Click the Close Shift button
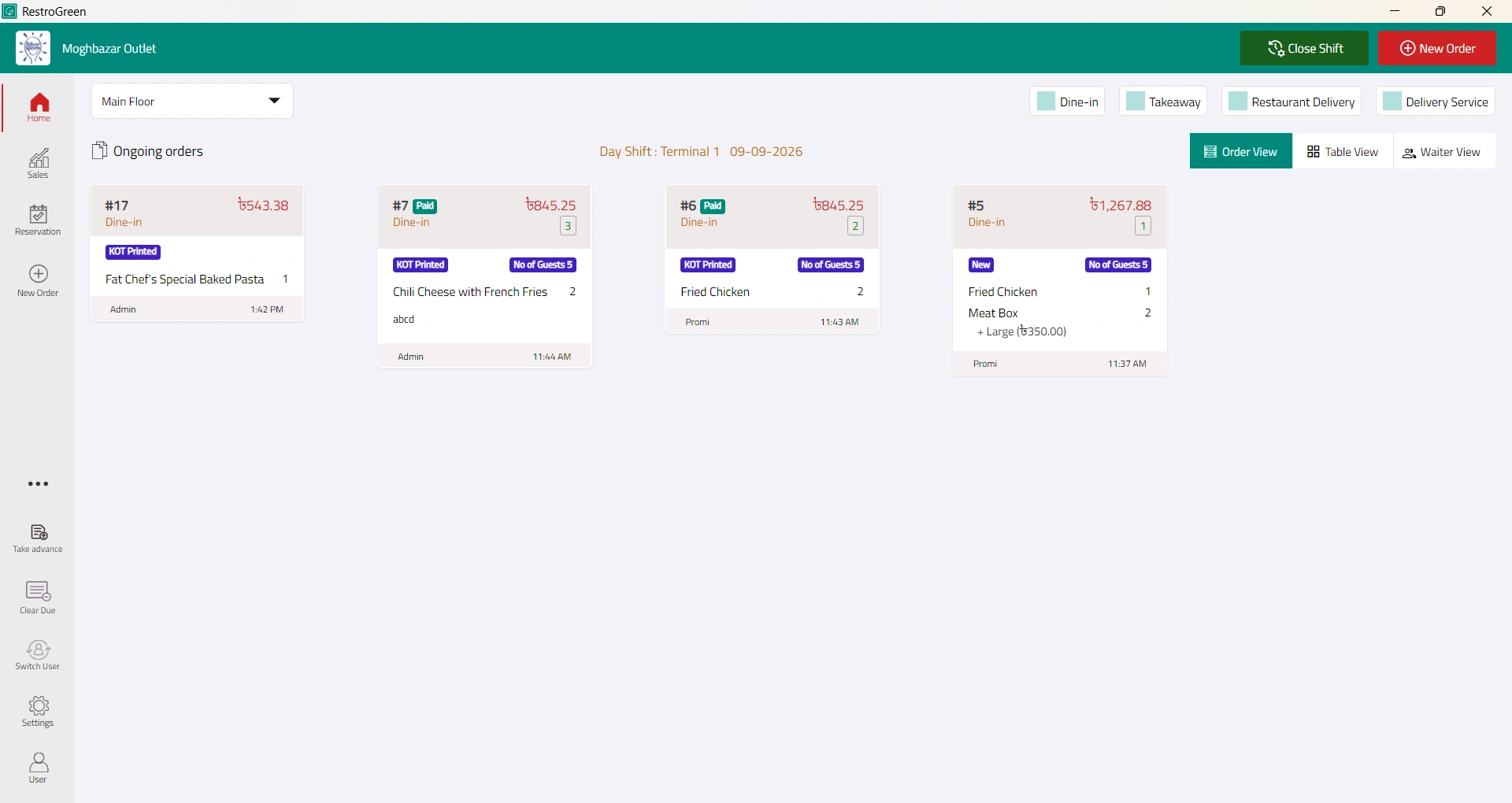The height and width of the screenshot is (803, 1512). coord(1304,48)
